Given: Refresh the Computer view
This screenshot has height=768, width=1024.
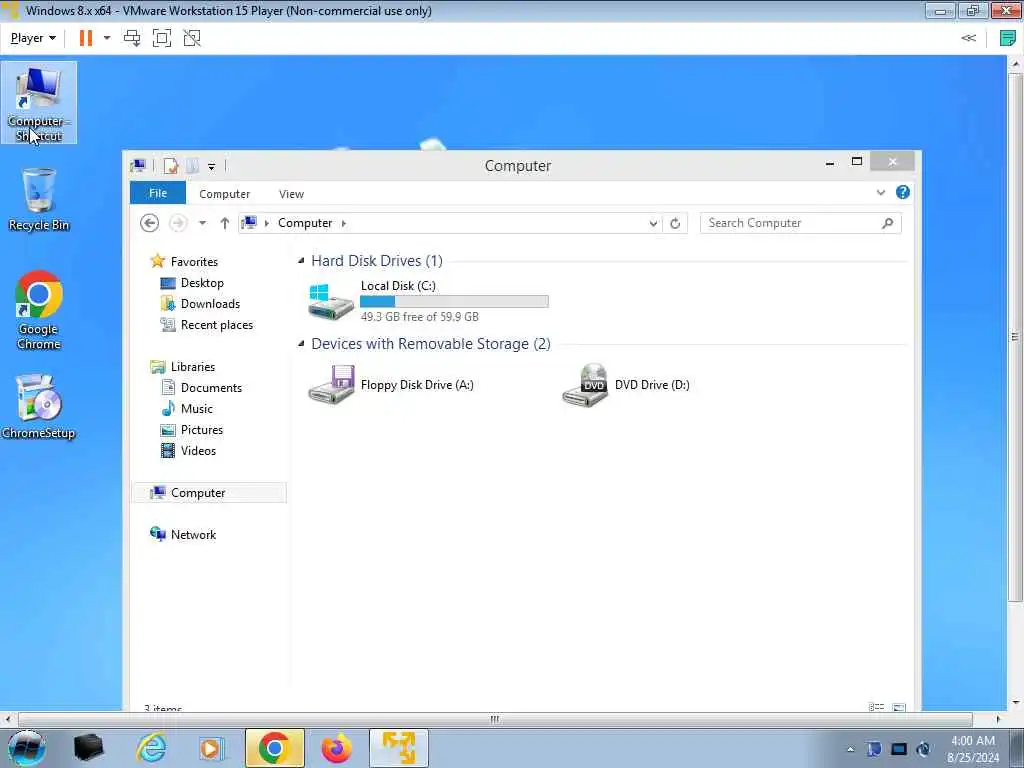Looking at the screenshot, I should pyautogui.click(x=675, y=223).
